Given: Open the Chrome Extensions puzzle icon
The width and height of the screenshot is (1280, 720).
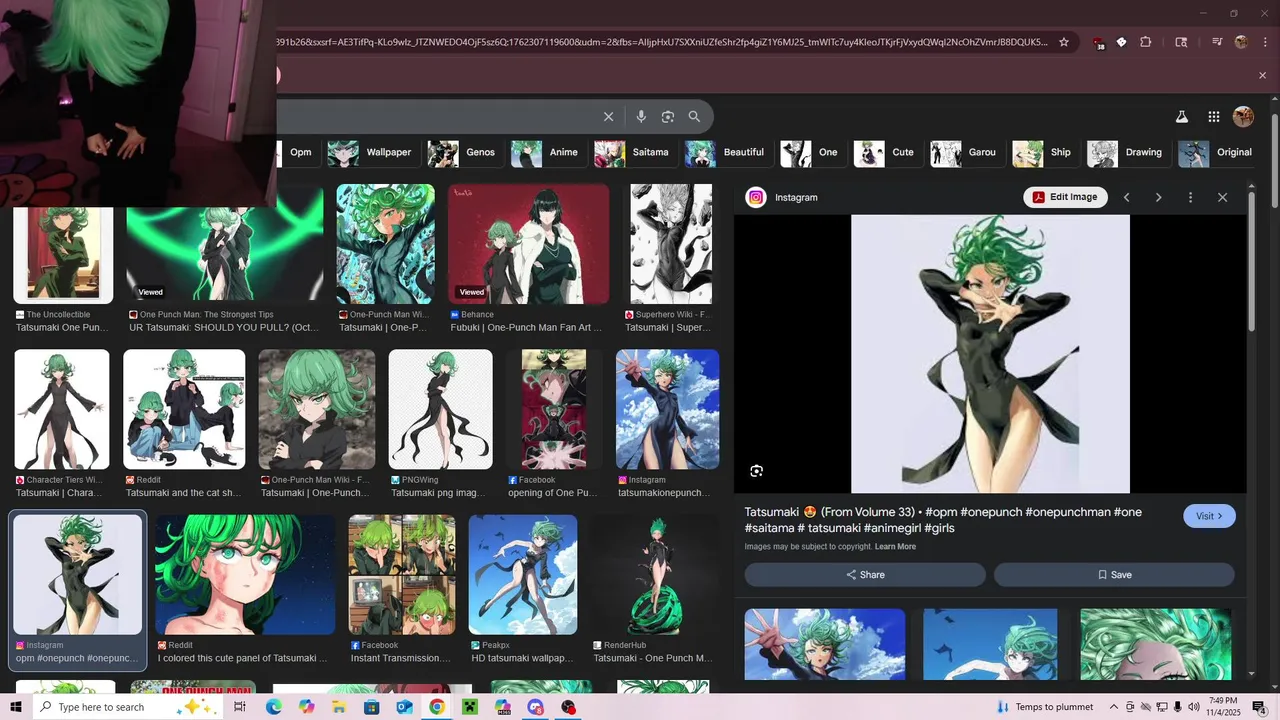Looking at the screenshot, I should 1146,42.
